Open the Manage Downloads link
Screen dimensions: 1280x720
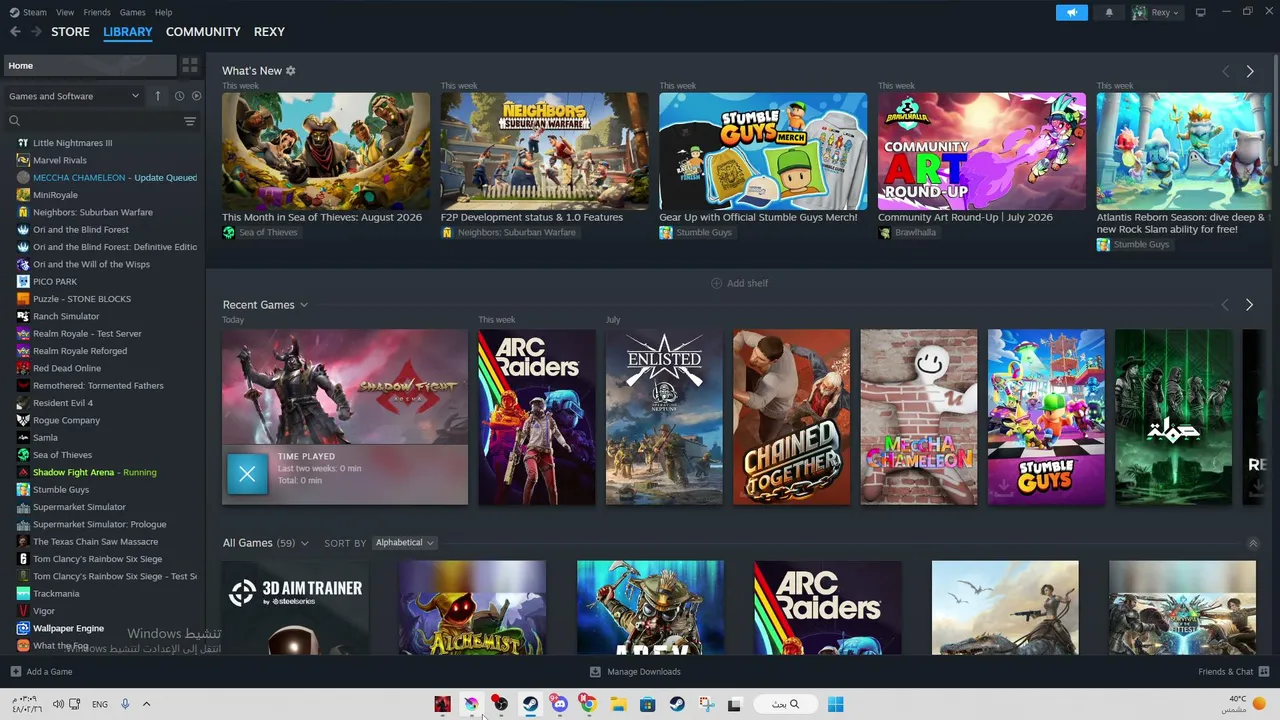tap(635, 672)
